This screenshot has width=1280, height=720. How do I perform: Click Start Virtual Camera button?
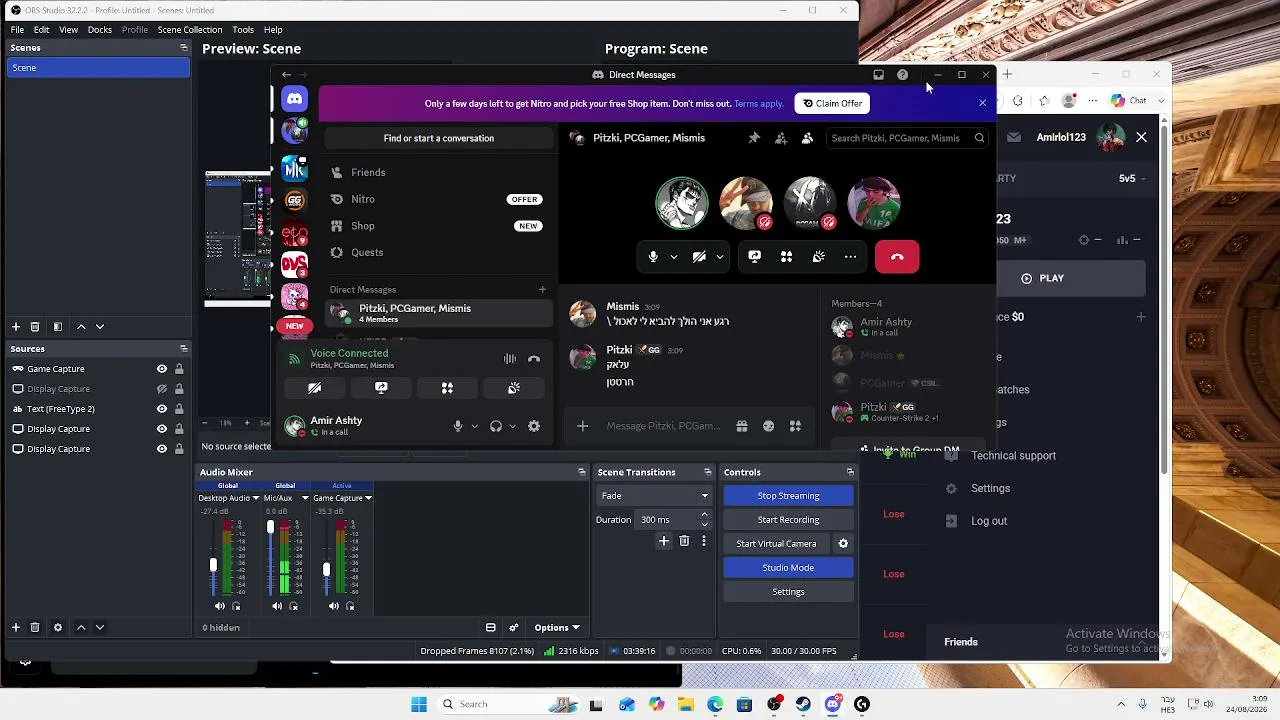click(x=777, y=544)
